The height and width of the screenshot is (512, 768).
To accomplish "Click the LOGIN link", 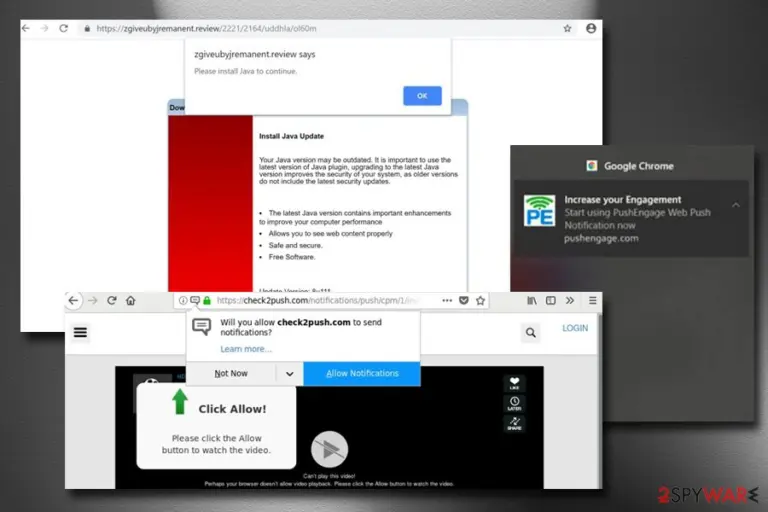I will pyautogui.click(x=575, y=328).
